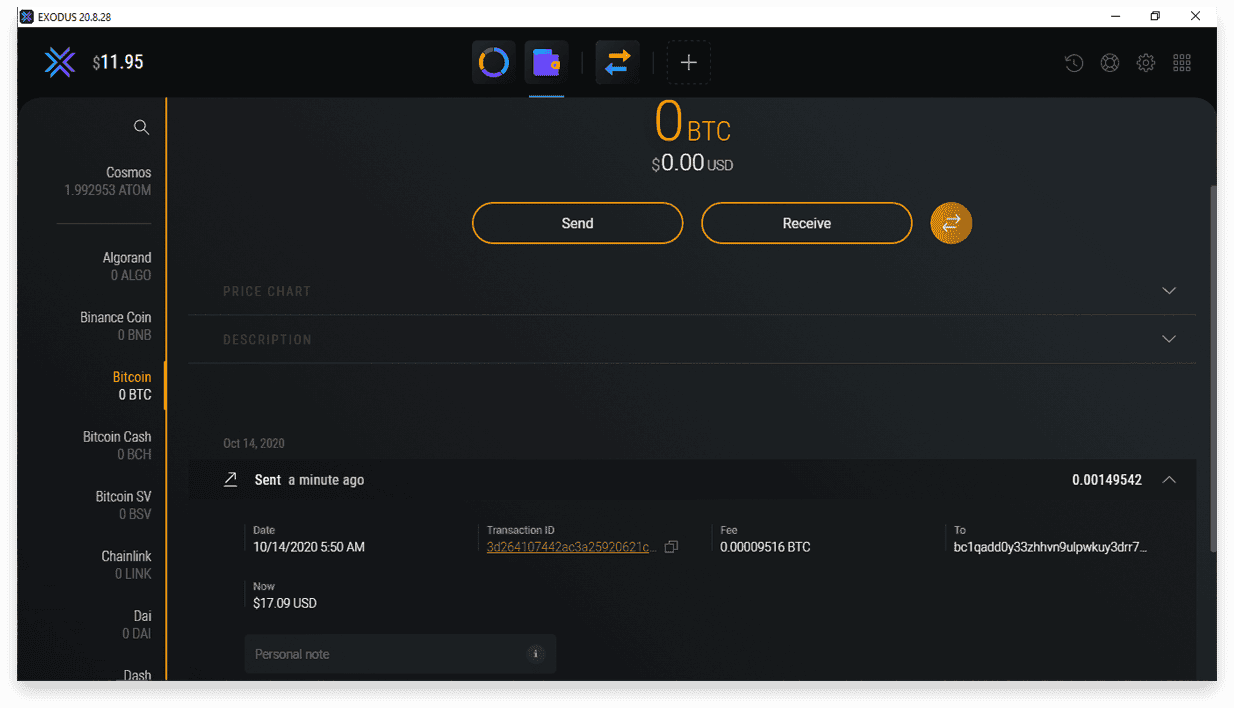Click 'Sent a minute ago' transaction label
The height and width of the screenshot is (708, 1234).
coord(309,480)
